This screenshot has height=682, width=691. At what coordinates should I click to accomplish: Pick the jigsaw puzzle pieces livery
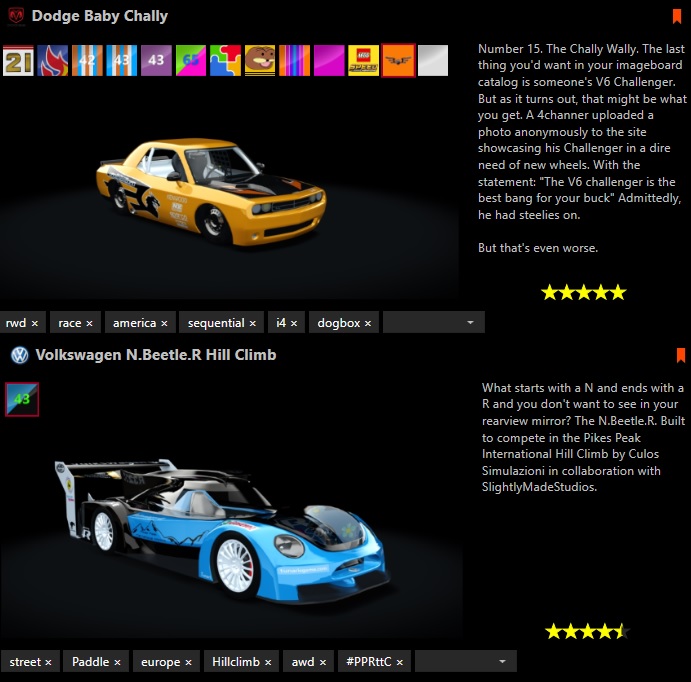click(x=225, y=61)
